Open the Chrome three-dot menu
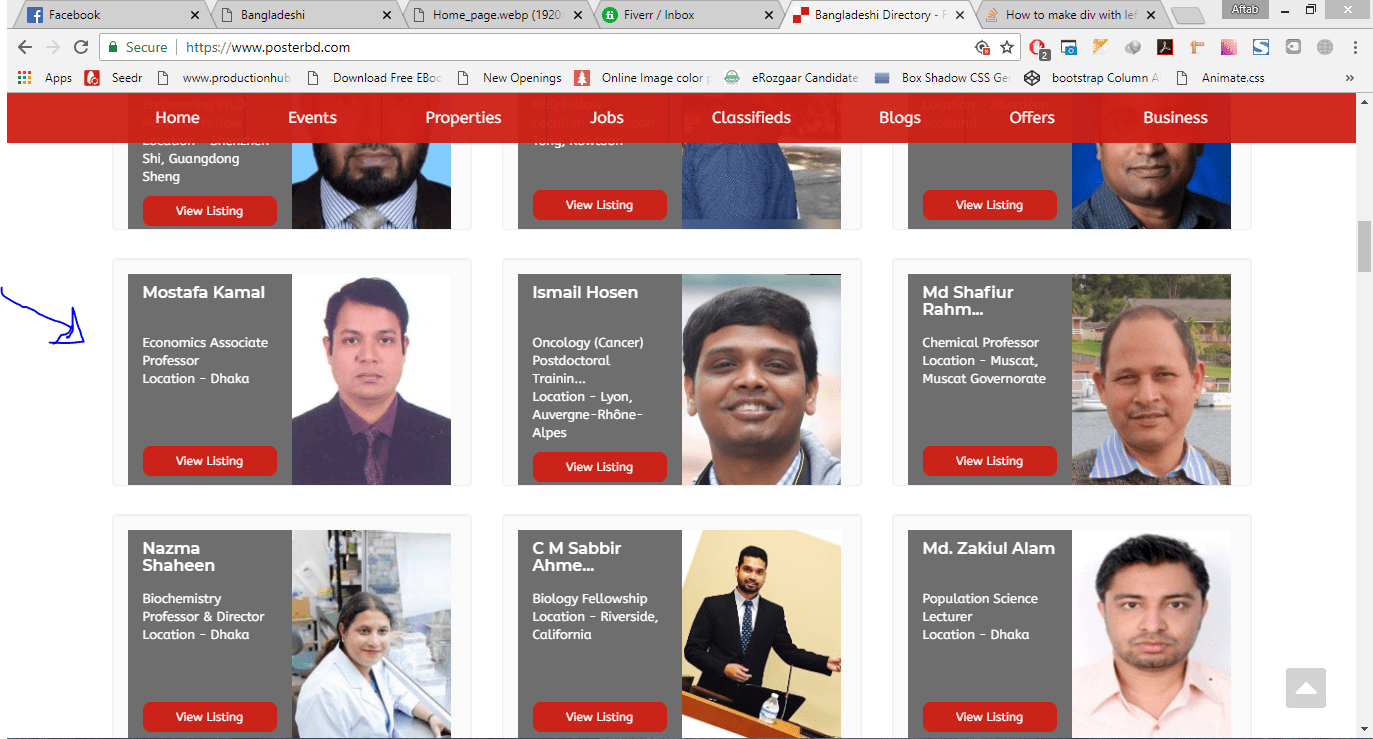 (1355, 47)
